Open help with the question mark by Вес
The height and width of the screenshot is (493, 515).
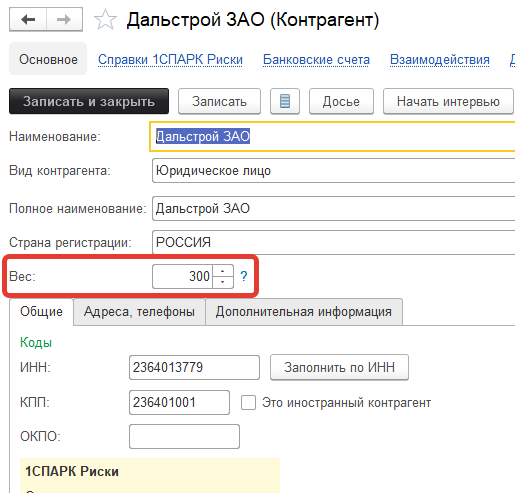click(244, 276)
